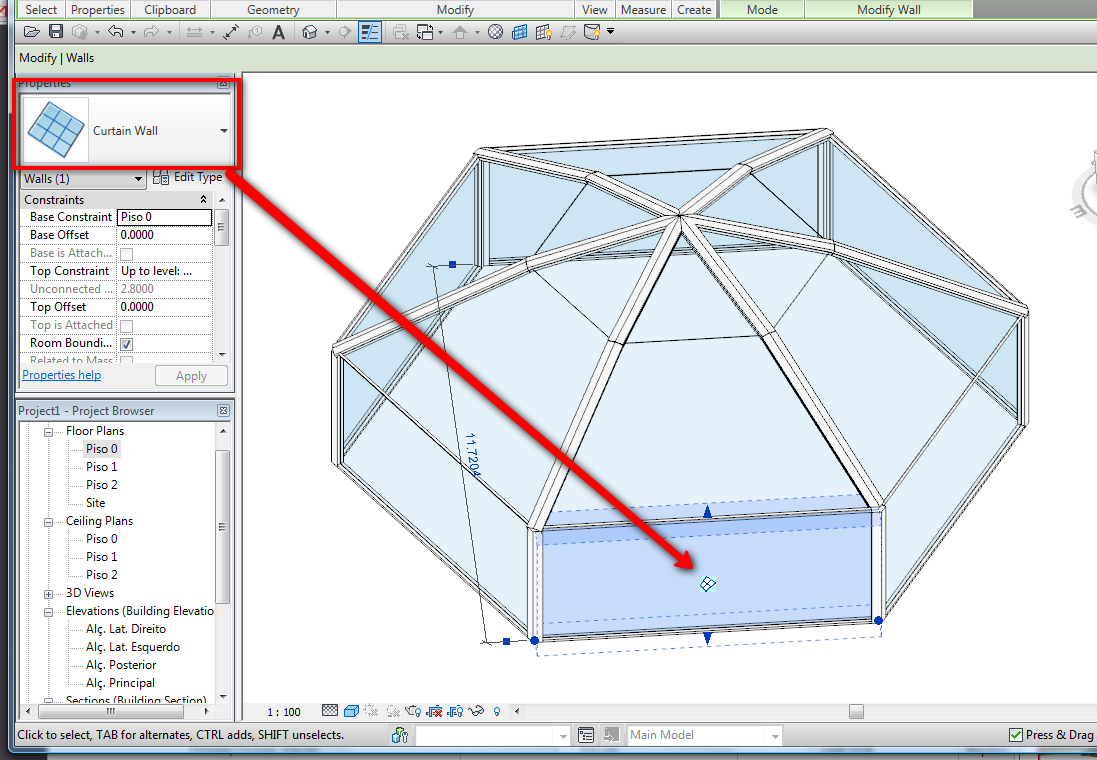The width and height of the screenshot is (1097, 760).
Task: Click the Base Offset value 0.0000
Action: pyautogui.click(x=164, y=235)
